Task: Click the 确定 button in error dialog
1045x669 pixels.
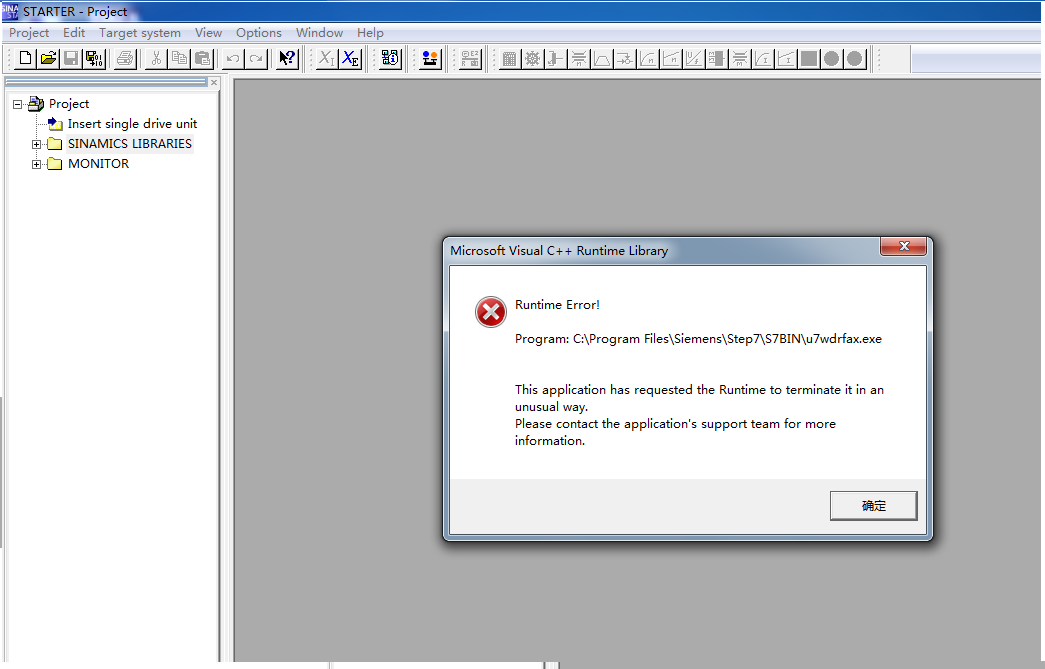Action: [873, 506]
